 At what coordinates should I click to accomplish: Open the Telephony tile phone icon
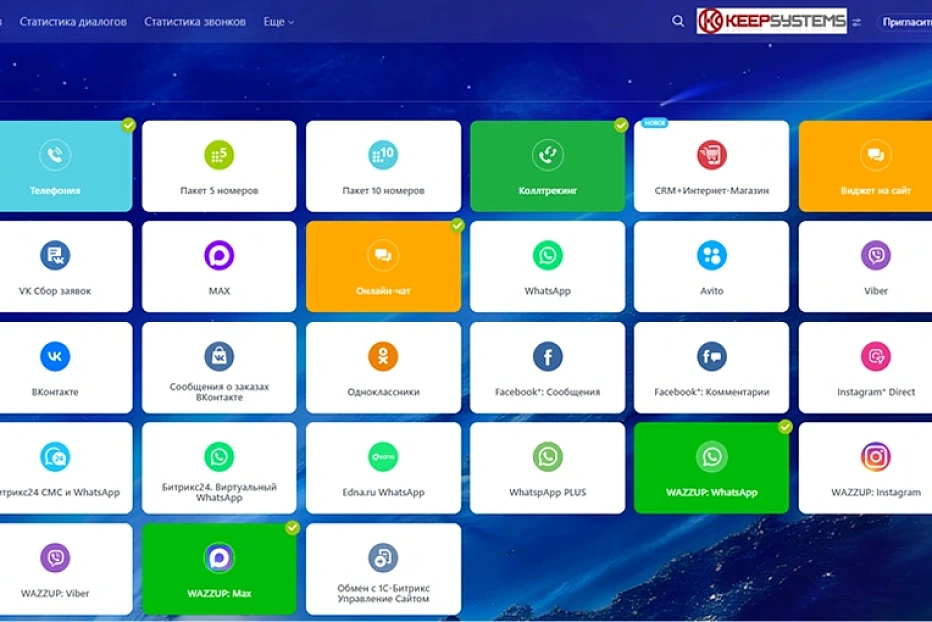tap(55, 155)
